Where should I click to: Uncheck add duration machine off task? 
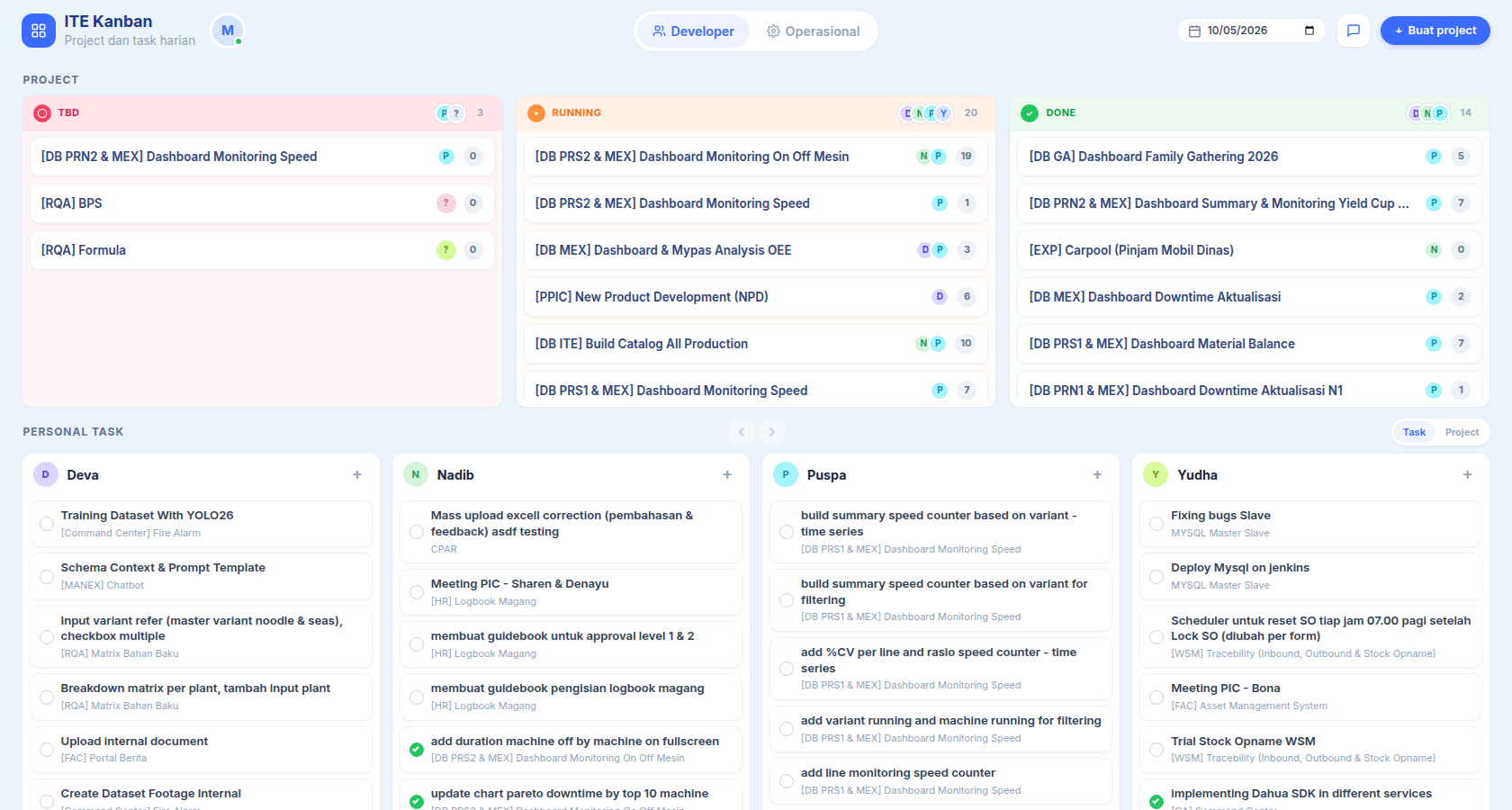point(417,750)
